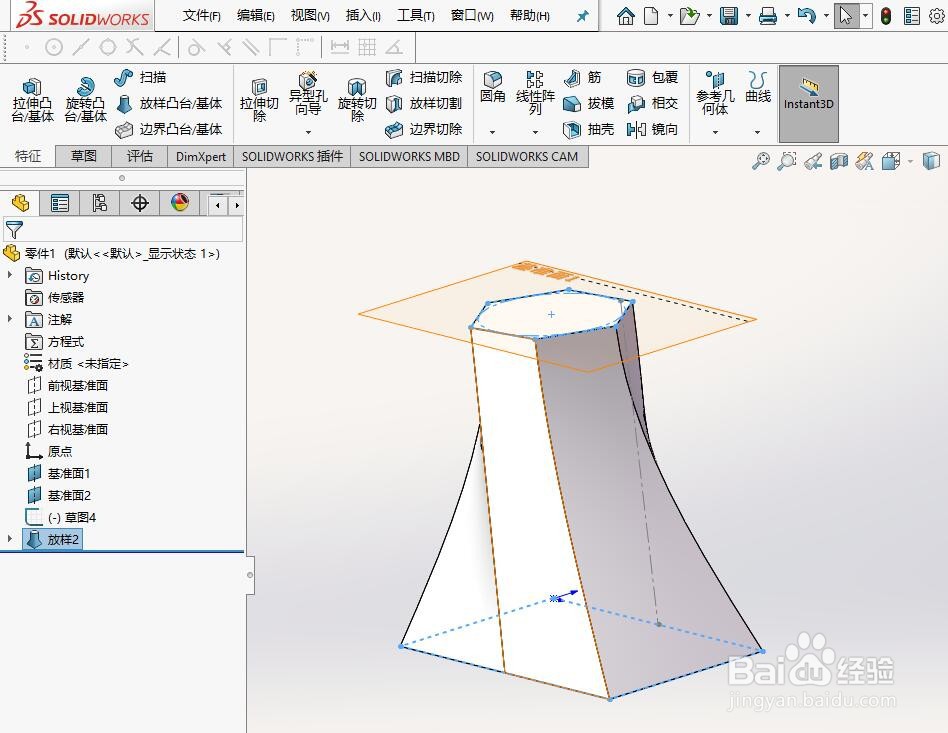The width and height of the screenshot is (948, 733).
Task: Click the Fillet (圆角) tool
Action: tap(493, 88)
